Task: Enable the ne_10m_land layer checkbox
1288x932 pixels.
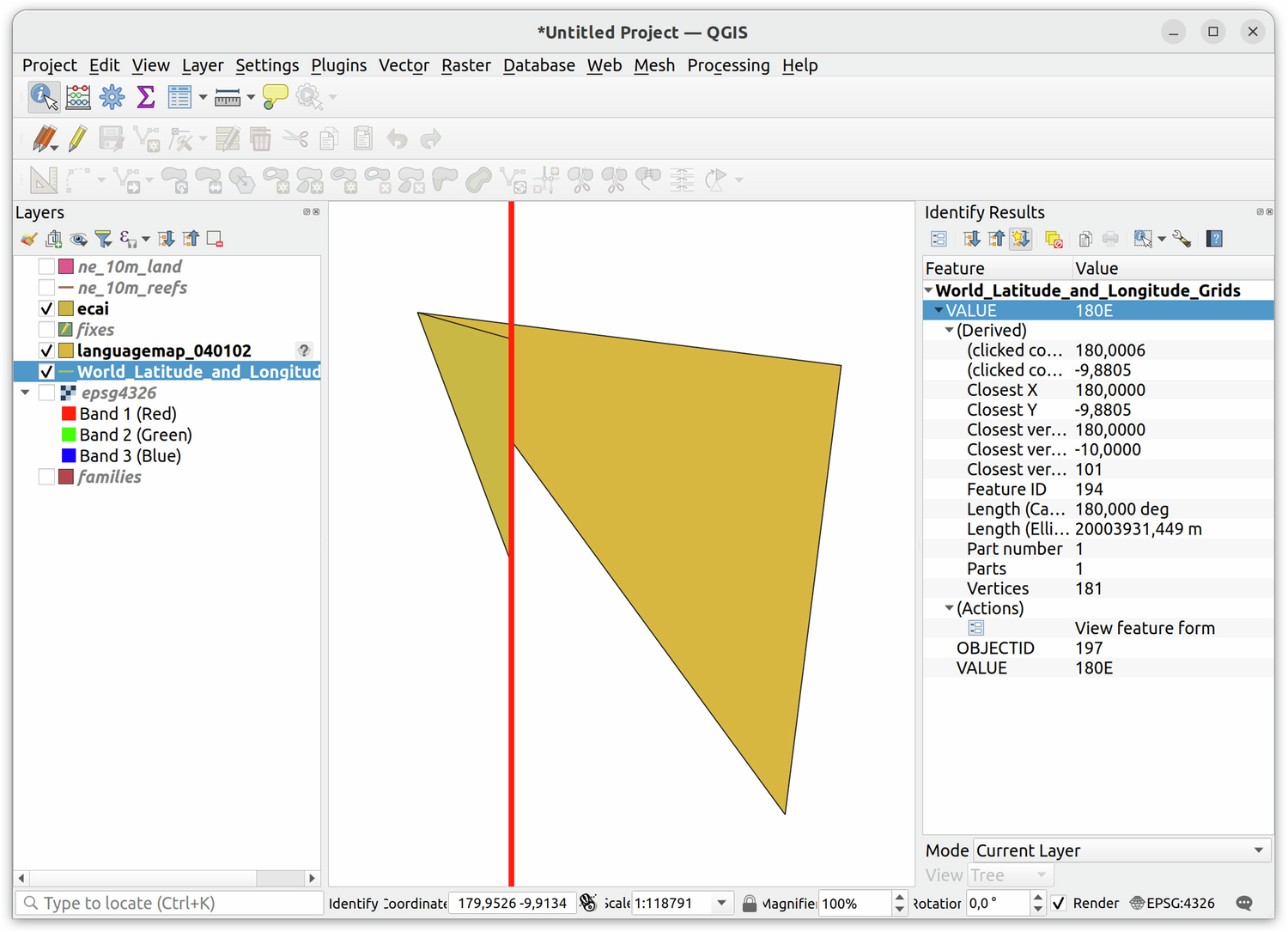Action: (47, 266)
